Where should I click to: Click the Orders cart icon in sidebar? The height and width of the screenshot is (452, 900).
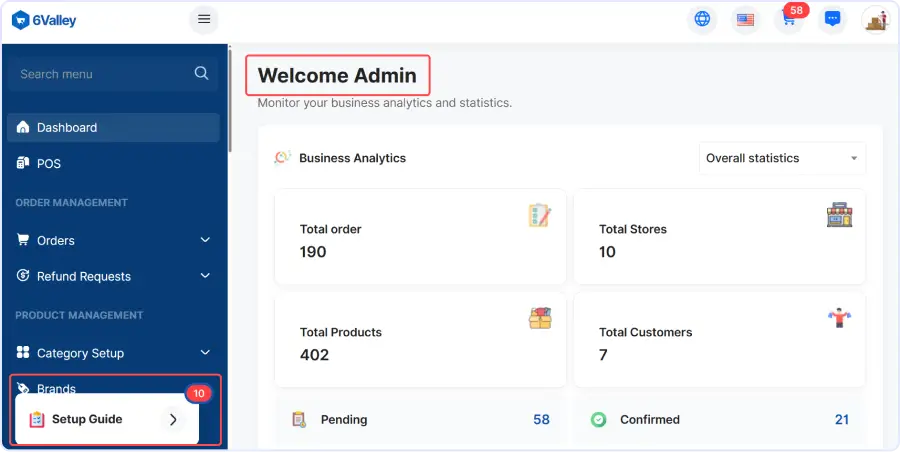click(x=23, y=239)
